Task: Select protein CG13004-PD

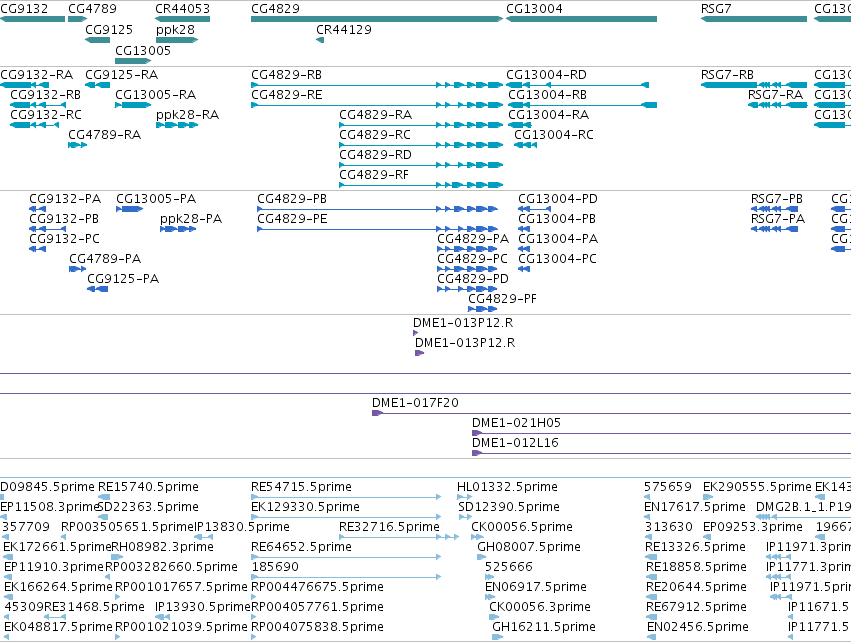Action: [558, 199]
